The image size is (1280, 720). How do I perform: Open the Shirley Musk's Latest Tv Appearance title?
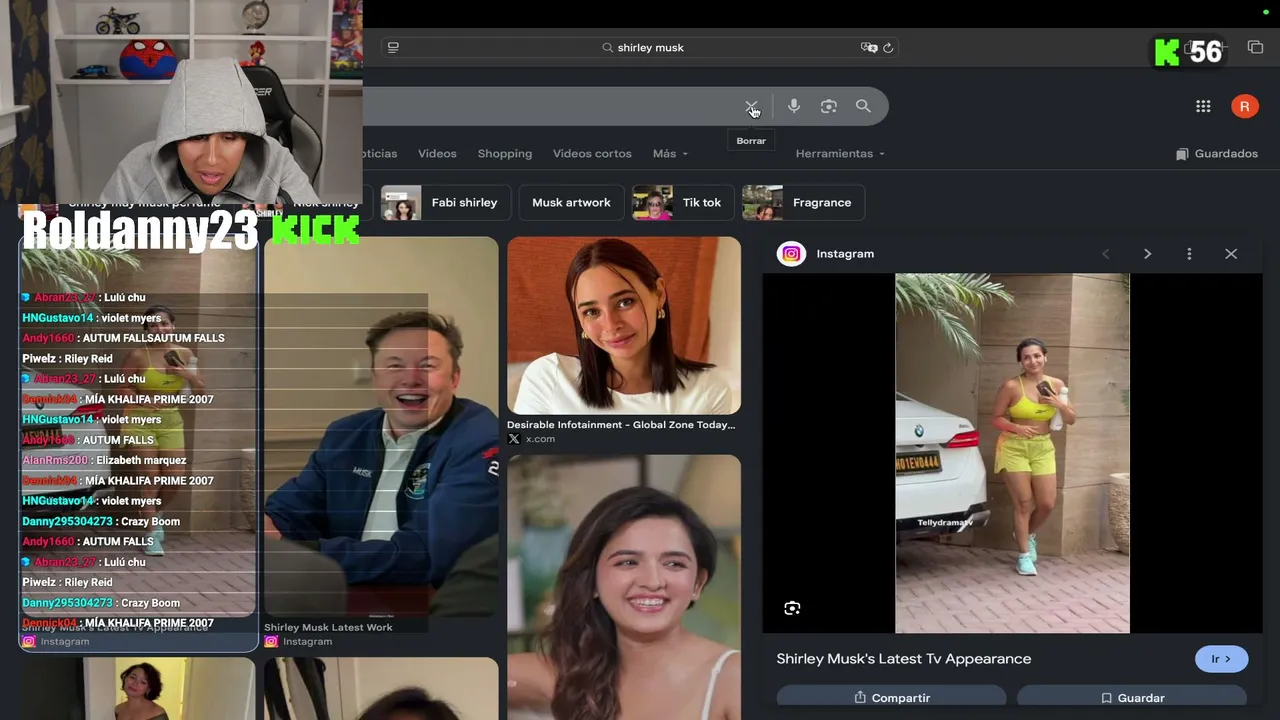pos(904,659)
